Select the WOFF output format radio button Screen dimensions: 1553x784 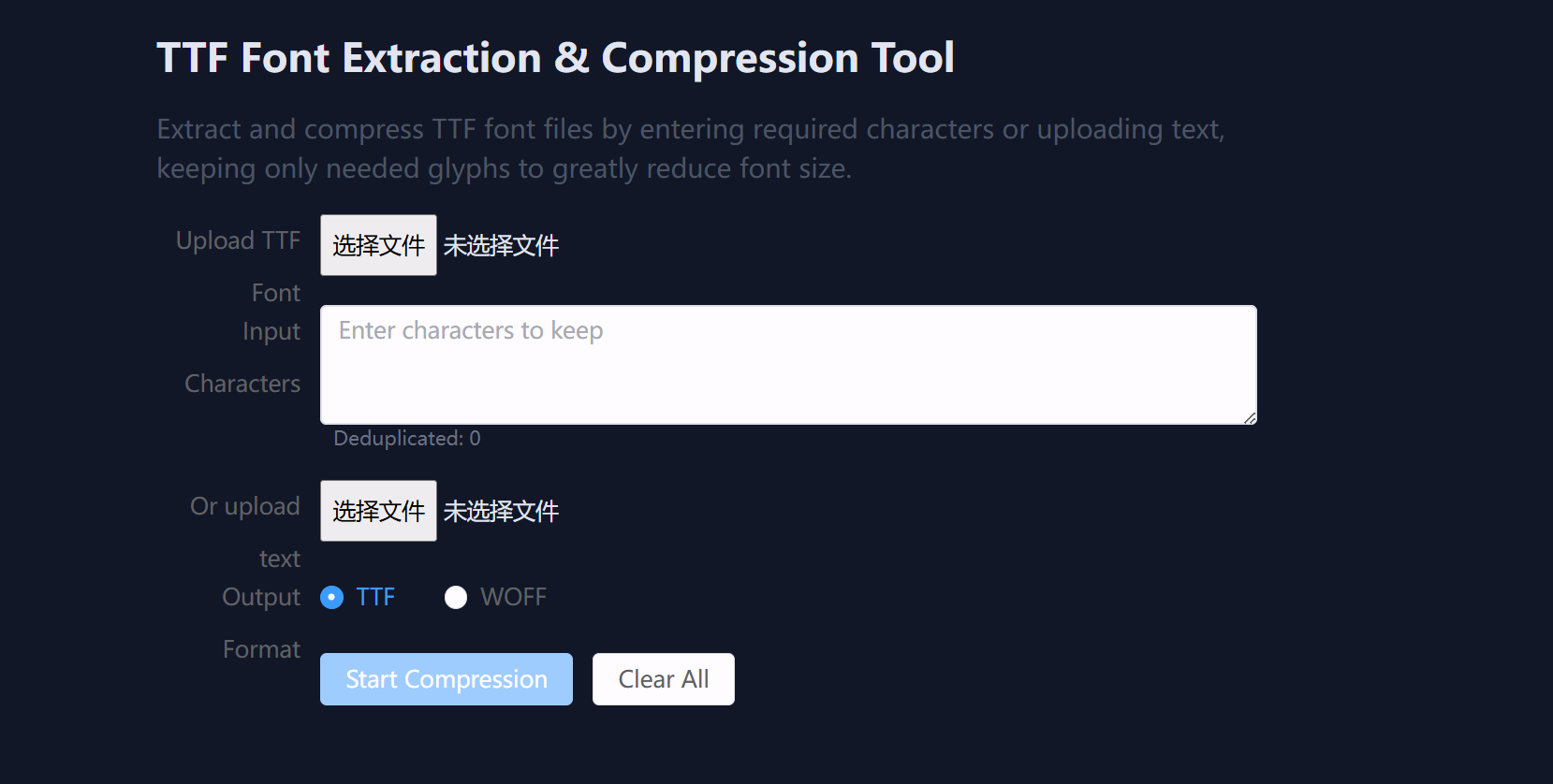[456, 597]
